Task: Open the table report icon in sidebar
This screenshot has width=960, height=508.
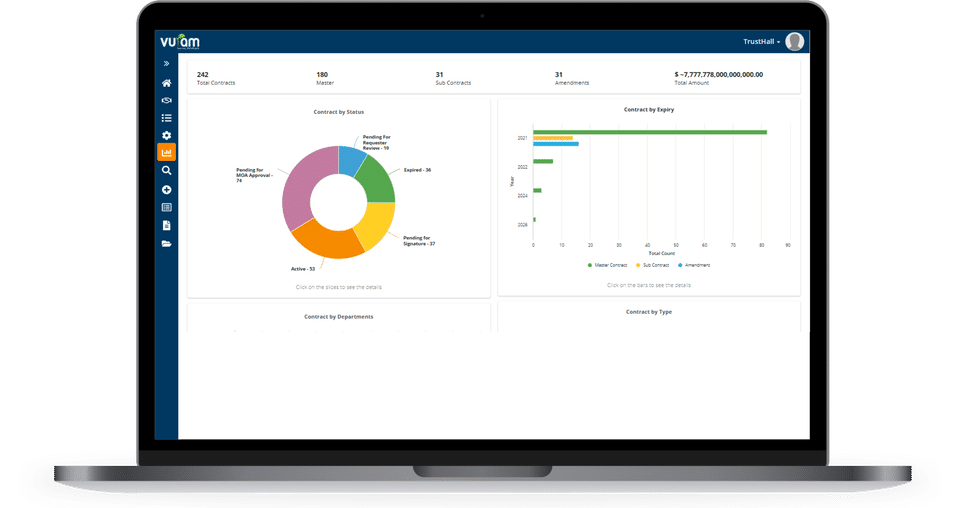Action: (166, 207)
